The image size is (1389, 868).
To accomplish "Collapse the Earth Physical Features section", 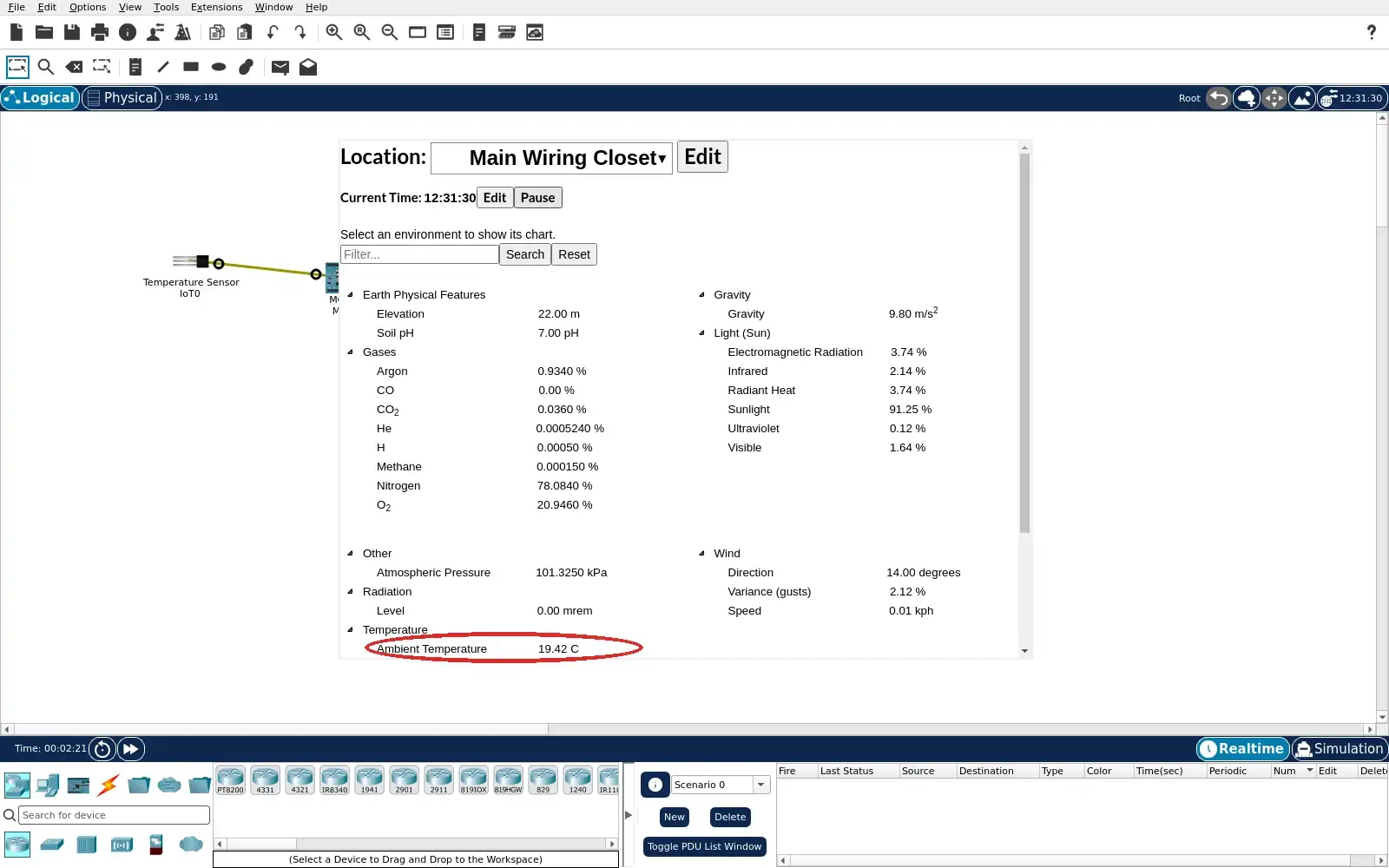I will tap(351, 295).
